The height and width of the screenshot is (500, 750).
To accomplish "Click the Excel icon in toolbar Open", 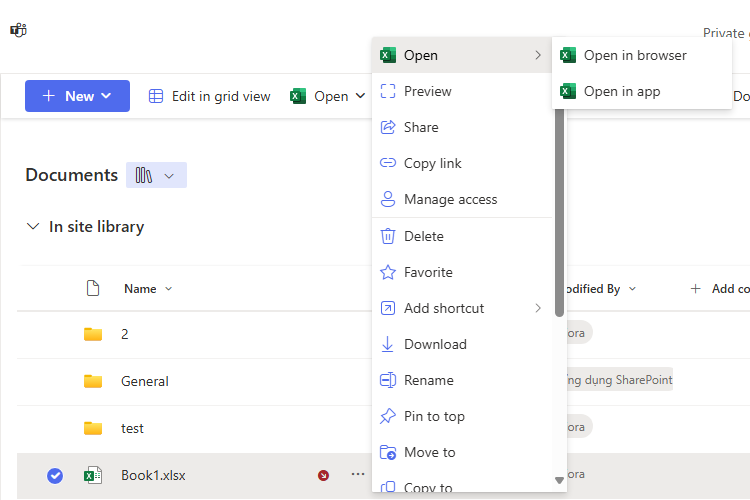I will coord(298,96).
